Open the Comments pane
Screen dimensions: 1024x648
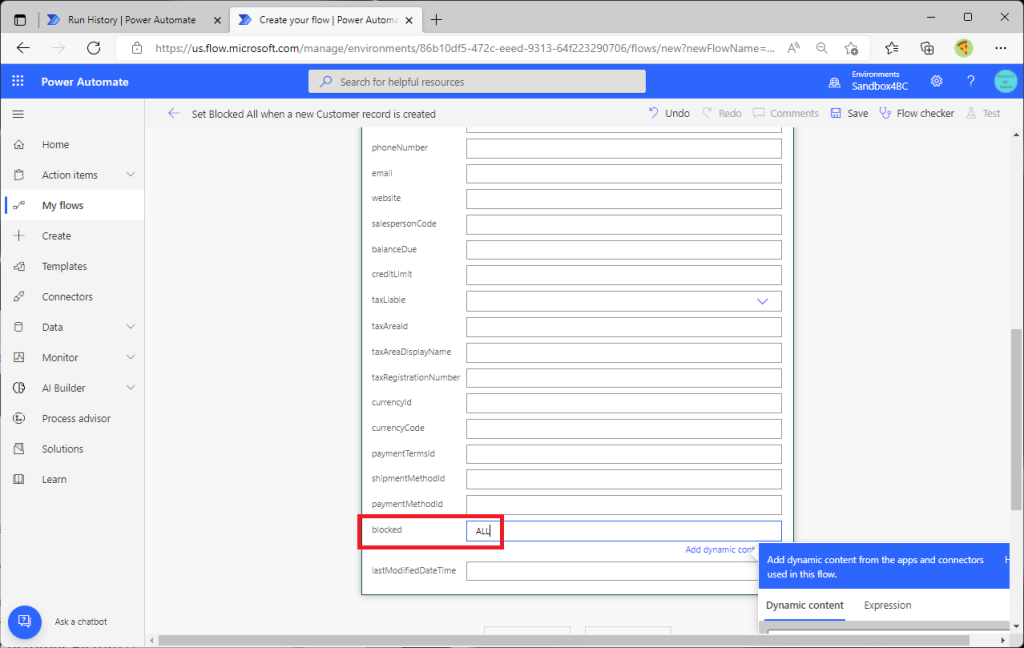click(786, 113)
